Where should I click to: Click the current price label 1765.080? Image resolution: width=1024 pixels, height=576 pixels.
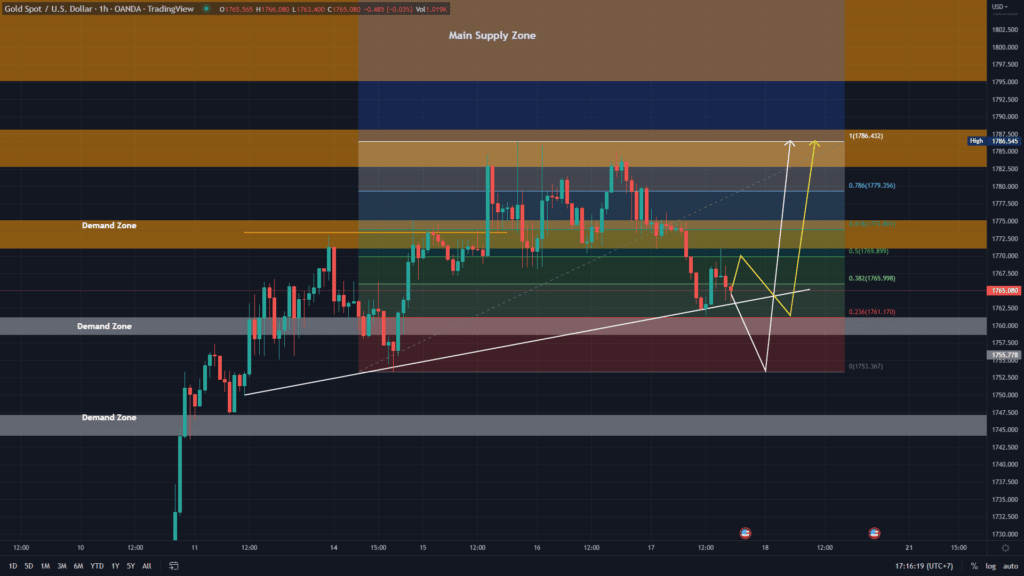[x=1005, y=291]
